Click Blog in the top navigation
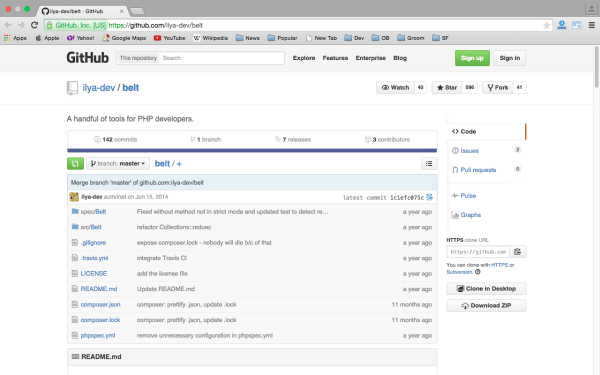The image size is (600, 375). pos(400,58)
